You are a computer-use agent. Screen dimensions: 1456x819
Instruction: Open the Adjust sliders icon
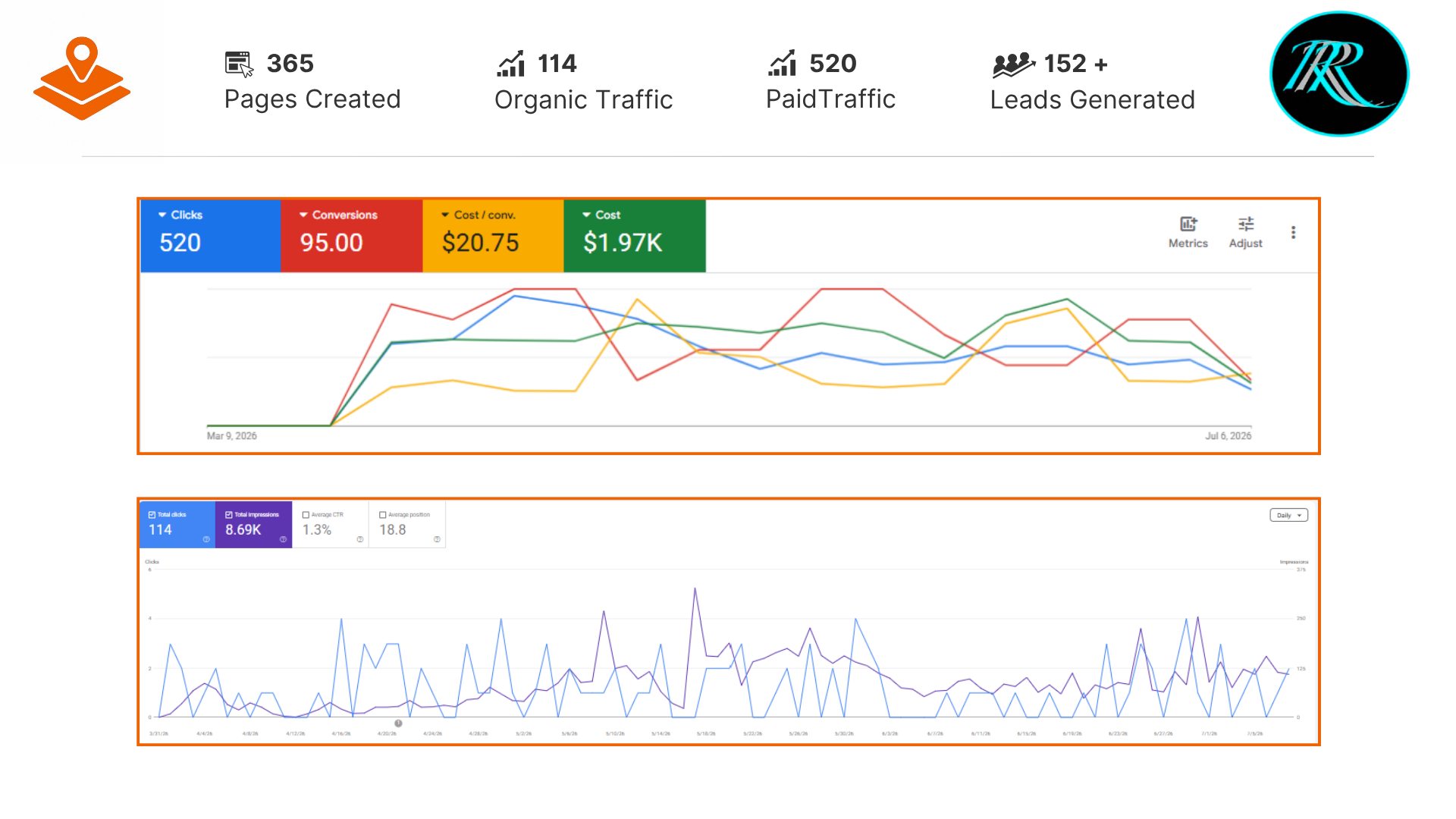[1245, 232]
